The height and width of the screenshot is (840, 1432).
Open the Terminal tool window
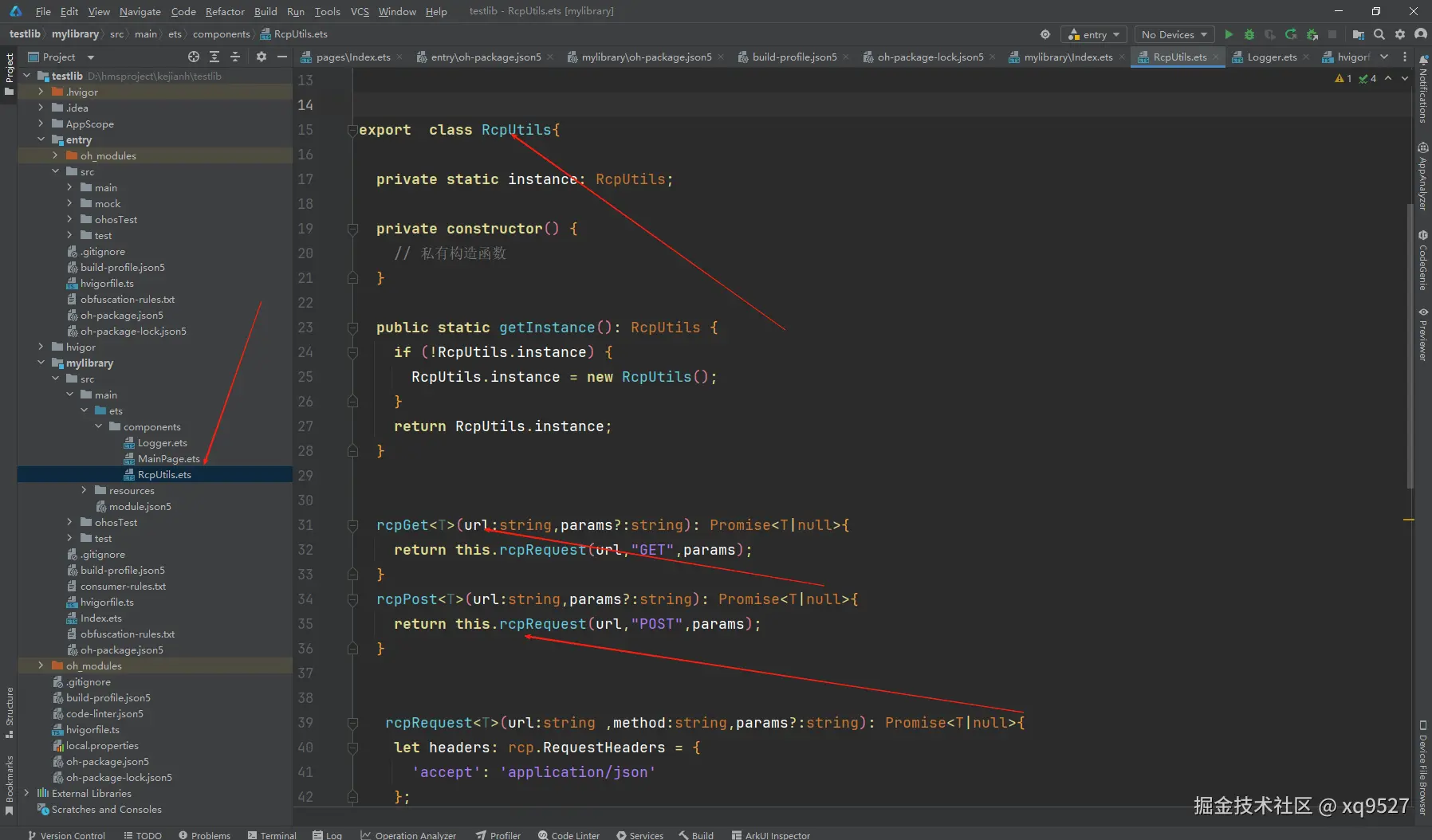click(x=272, y=834)
